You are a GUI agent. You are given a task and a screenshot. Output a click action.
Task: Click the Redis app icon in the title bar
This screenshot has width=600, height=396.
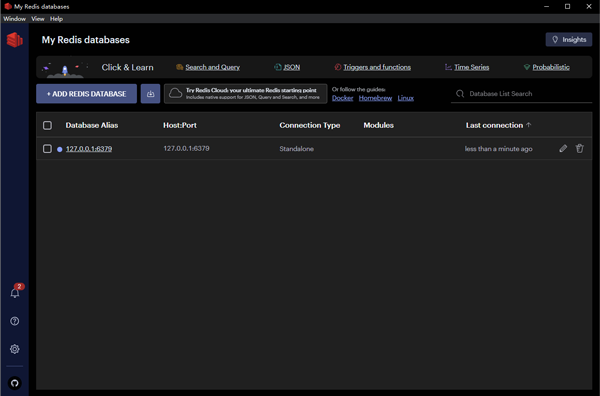point(8,7)
